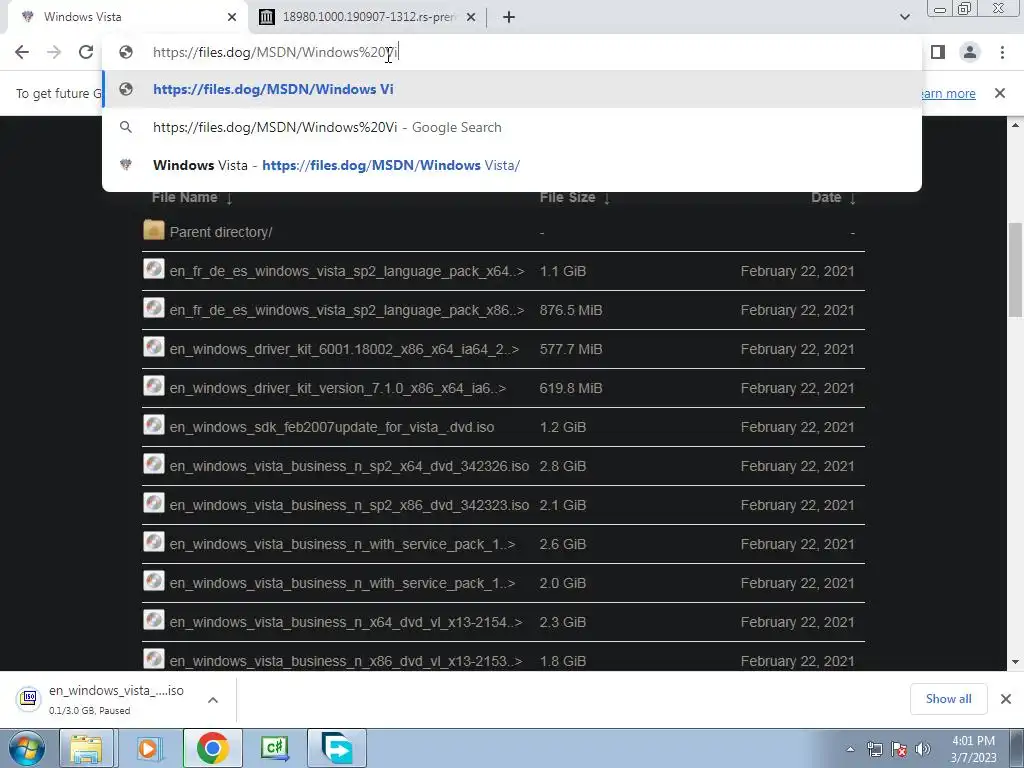The width and height of the screenshot is (1024, 768).
Task: Download the sp2_language_pack_x86 file
Action: pyautogui.click(x=347, y=310)
